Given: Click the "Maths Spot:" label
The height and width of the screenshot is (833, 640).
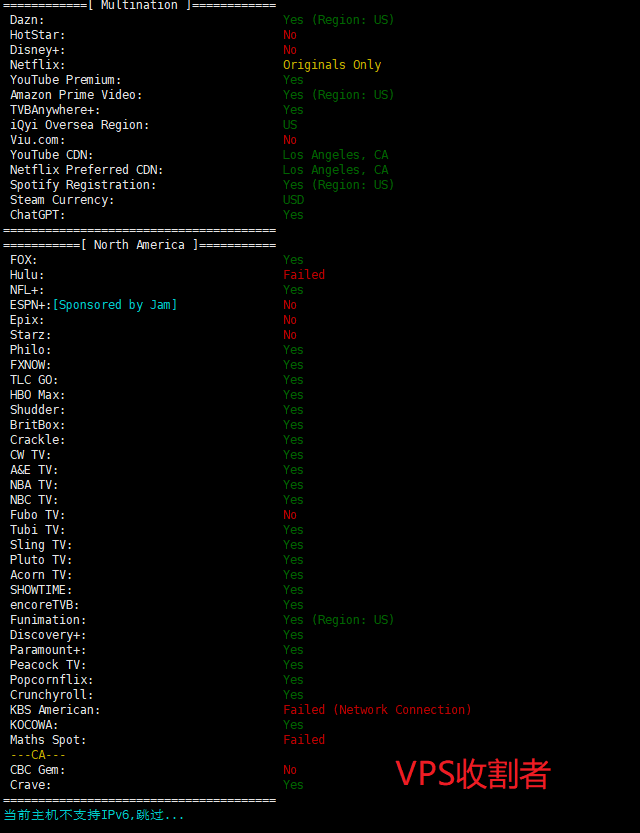Looking at the screenshot, I should pos(48,740).
